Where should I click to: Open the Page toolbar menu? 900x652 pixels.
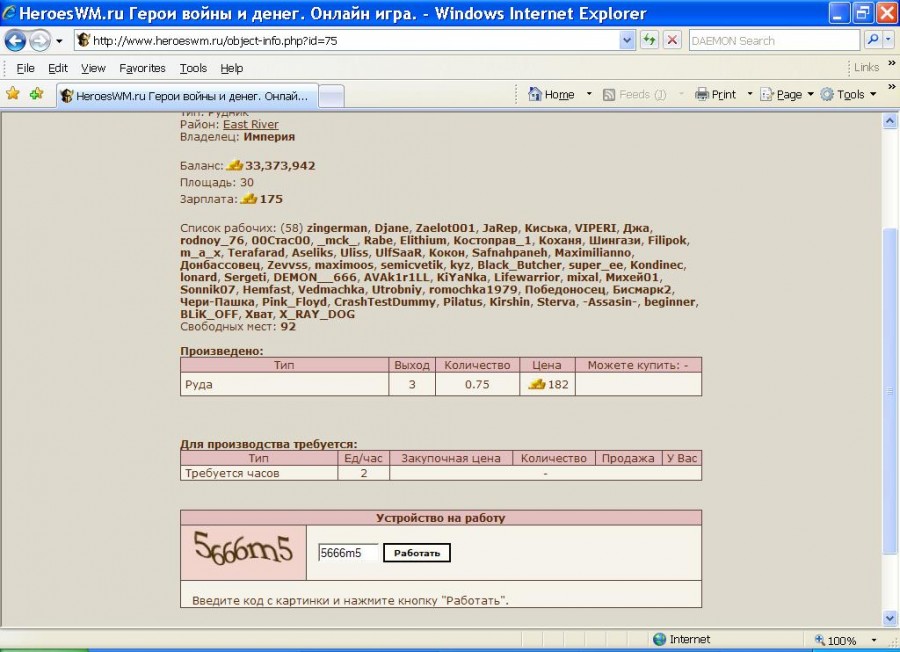click(x=786, y=95)
